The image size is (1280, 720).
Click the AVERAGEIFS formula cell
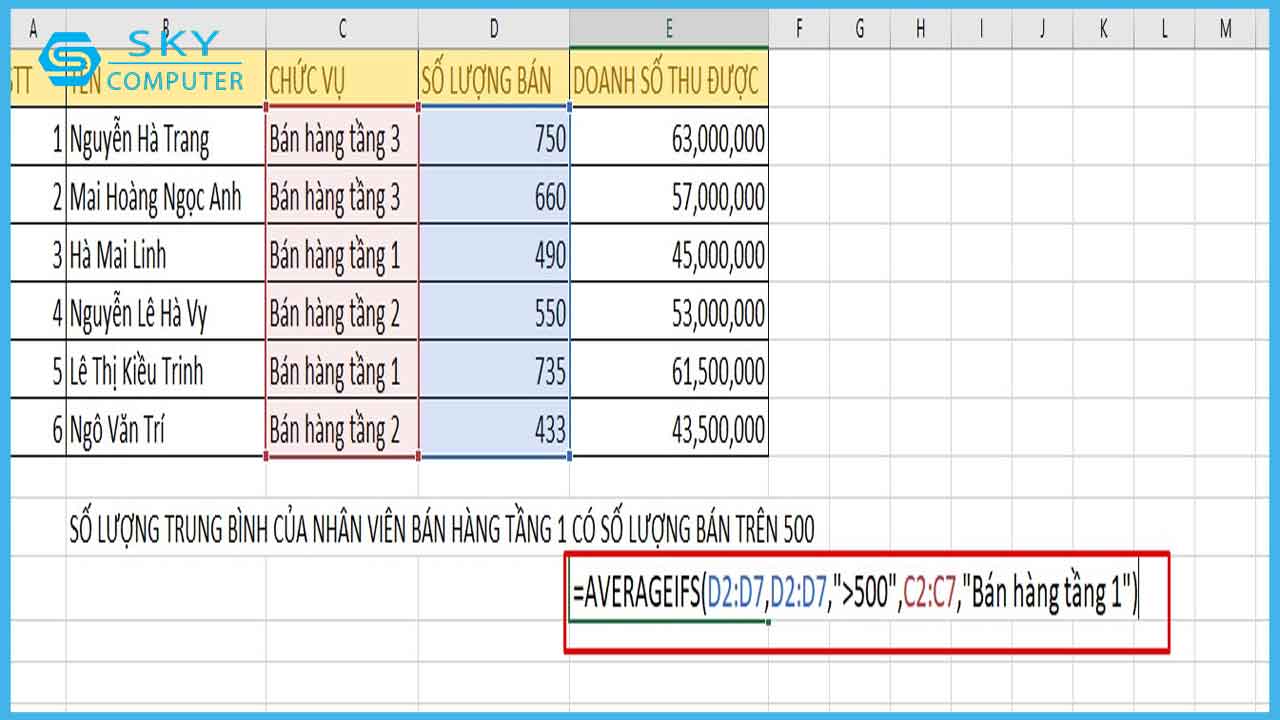(855, 597)
